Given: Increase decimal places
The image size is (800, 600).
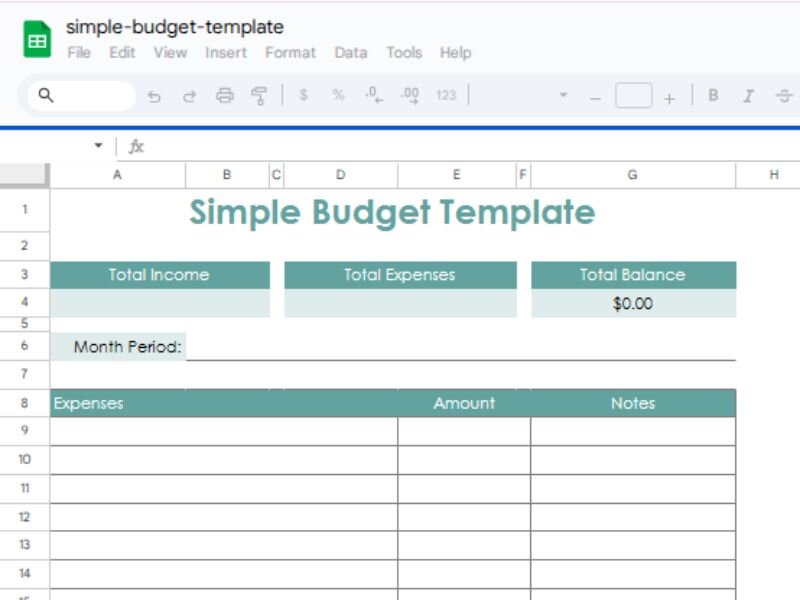Looking at the screenshot, I should pos(410,95).
